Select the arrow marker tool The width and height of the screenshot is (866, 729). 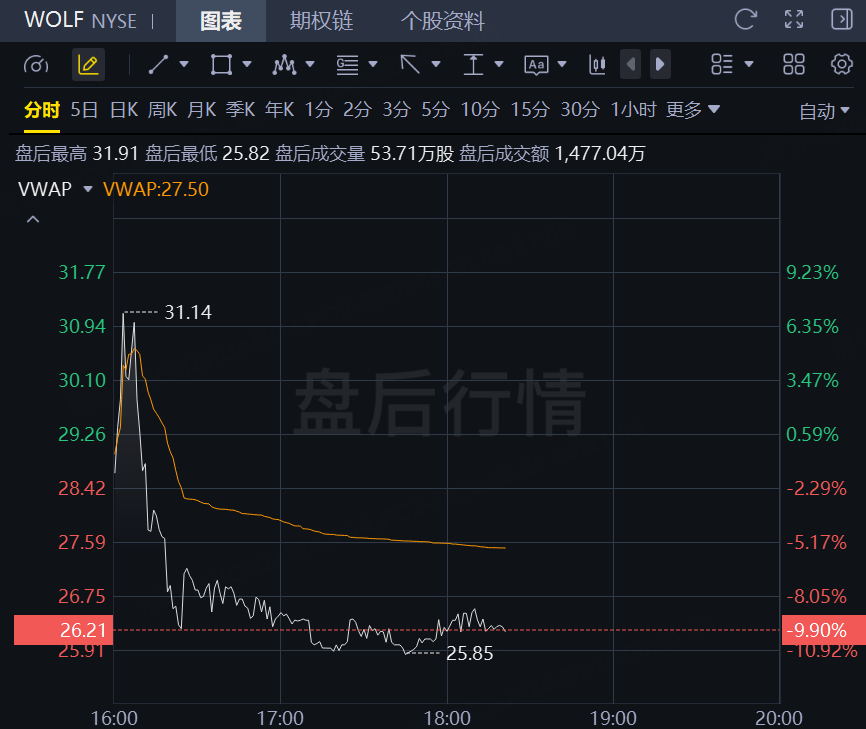410,65
